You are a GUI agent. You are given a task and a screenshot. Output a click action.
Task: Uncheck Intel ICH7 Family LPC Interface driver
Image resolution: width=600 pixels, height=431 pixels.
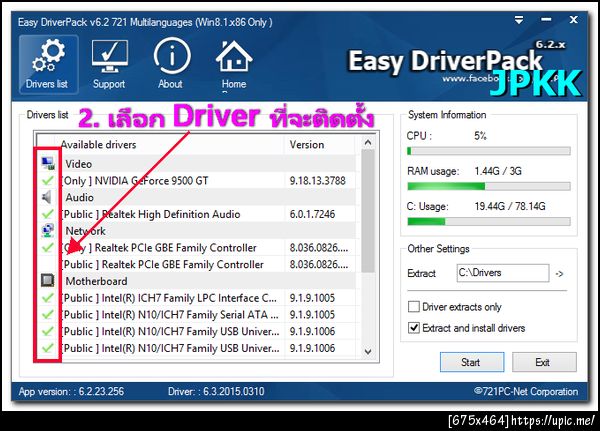[x=47, y=297]
